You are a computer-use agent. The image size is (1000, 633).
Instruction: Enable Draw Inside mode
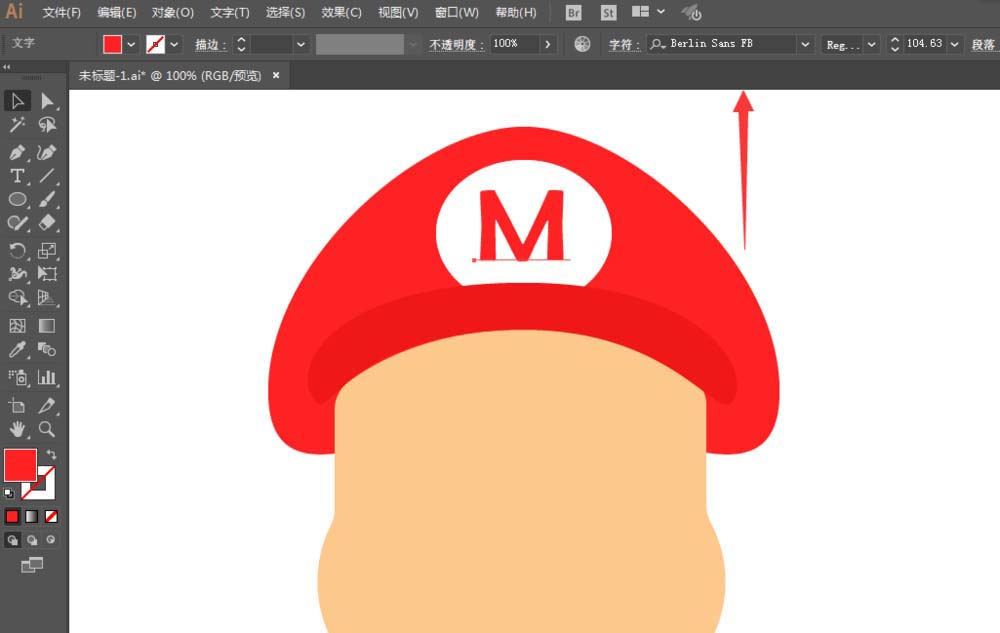[x=51, y=540]
